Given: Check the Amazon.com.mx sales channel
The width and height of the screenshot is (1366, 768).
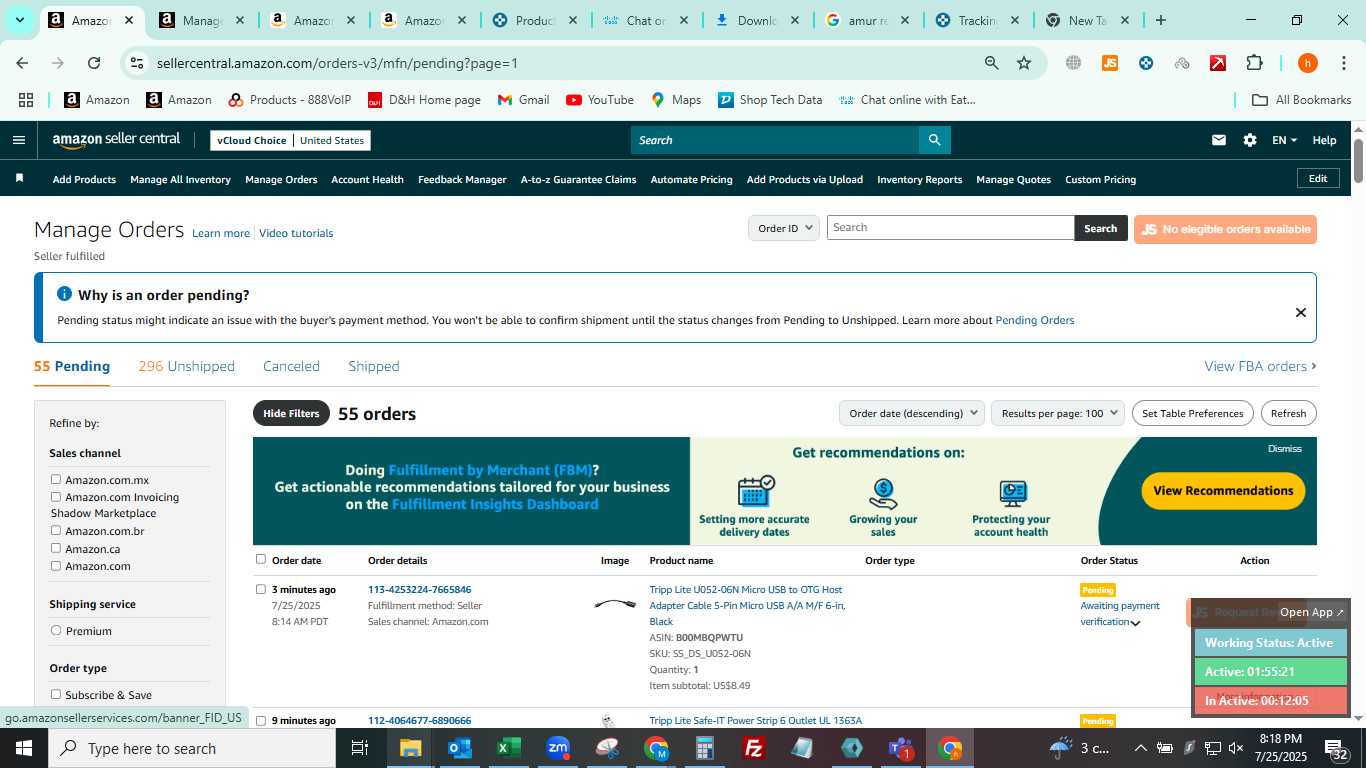Looking at the screenshot, I should 56,480.
